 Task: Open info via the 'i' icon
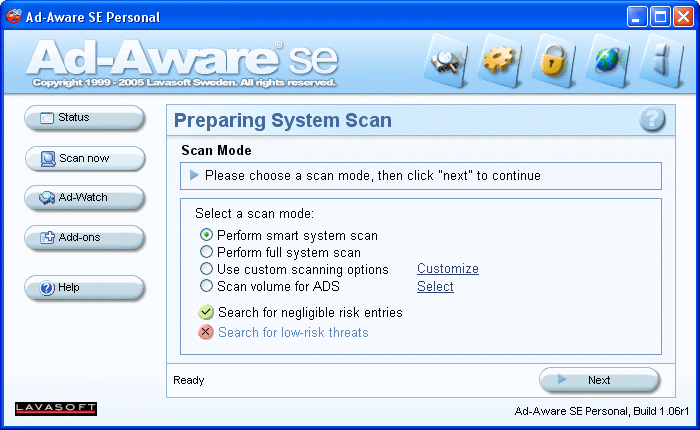661,61
